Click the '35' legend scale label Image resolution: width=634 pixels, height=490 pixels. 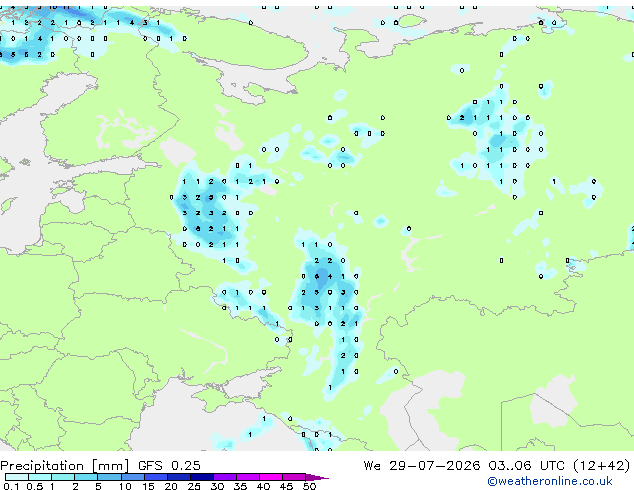pyautogui.click(x=240, y=486)
